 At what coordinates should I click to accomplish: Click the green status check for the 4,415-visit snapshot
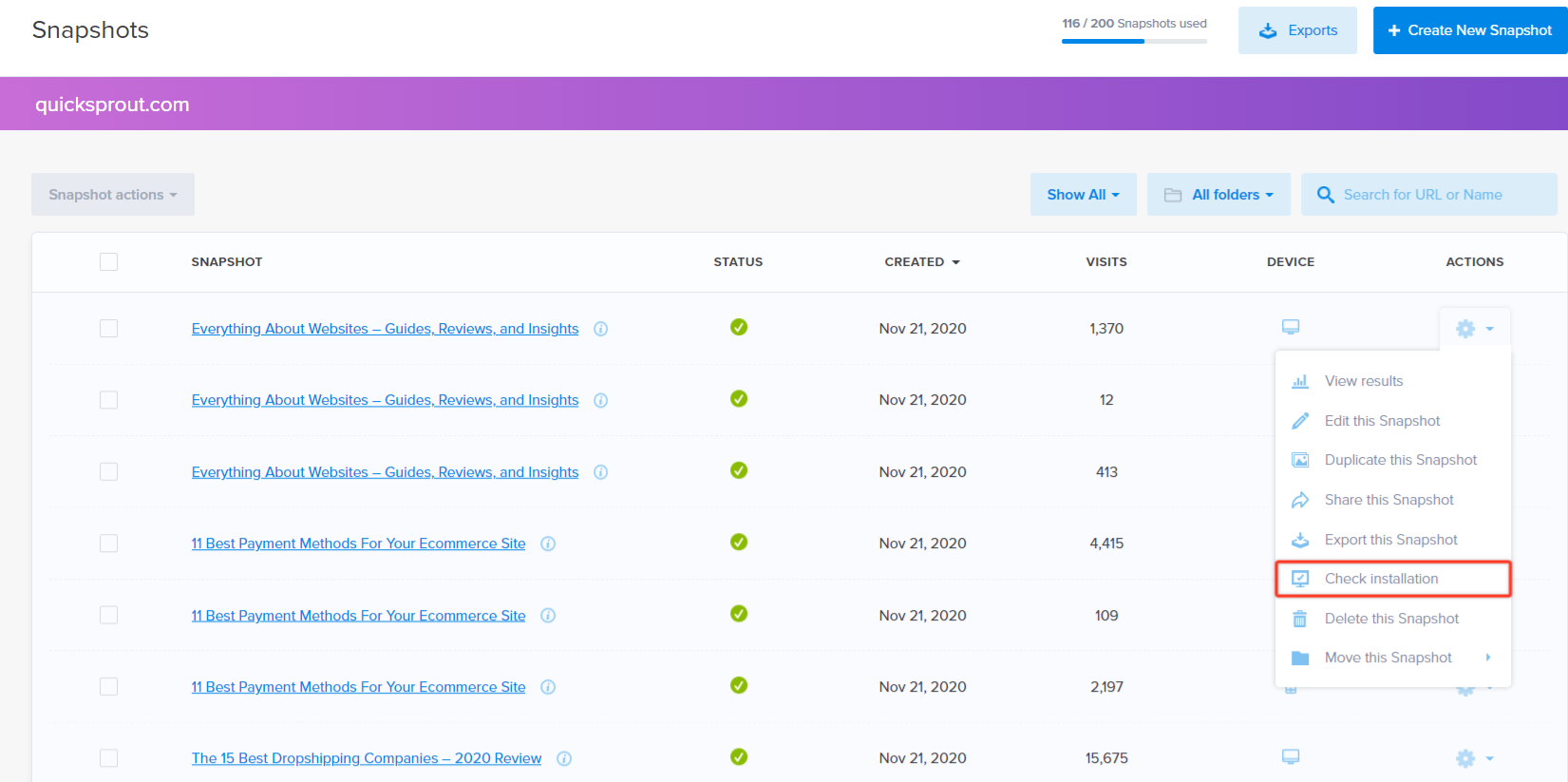click(x=739, y=542)
